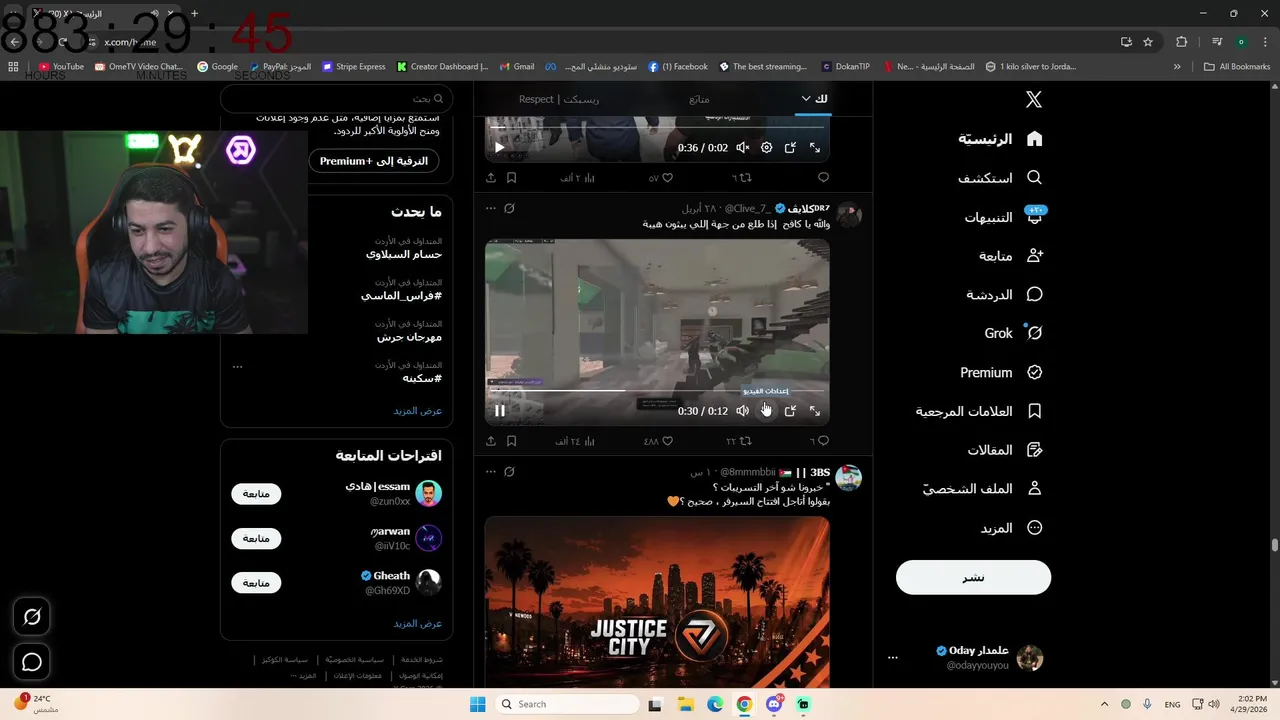Open account menu dots next to Oday

point(893,658)
